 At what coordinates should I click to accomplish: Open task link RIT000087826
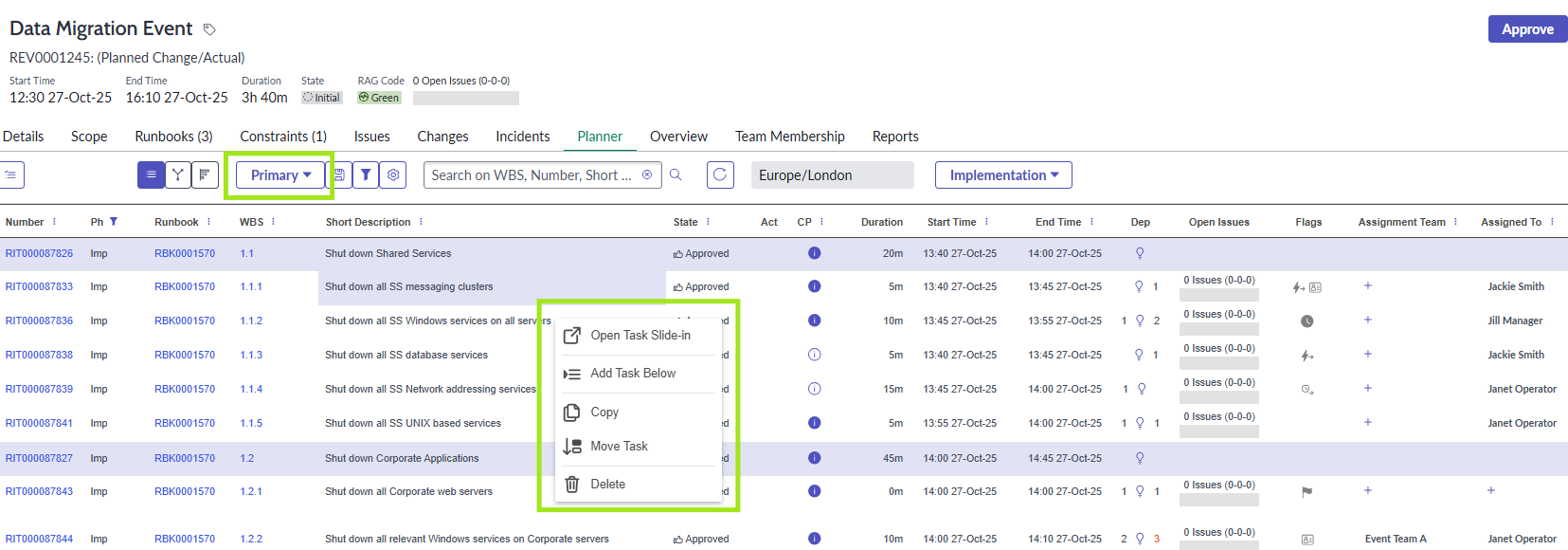39,253
